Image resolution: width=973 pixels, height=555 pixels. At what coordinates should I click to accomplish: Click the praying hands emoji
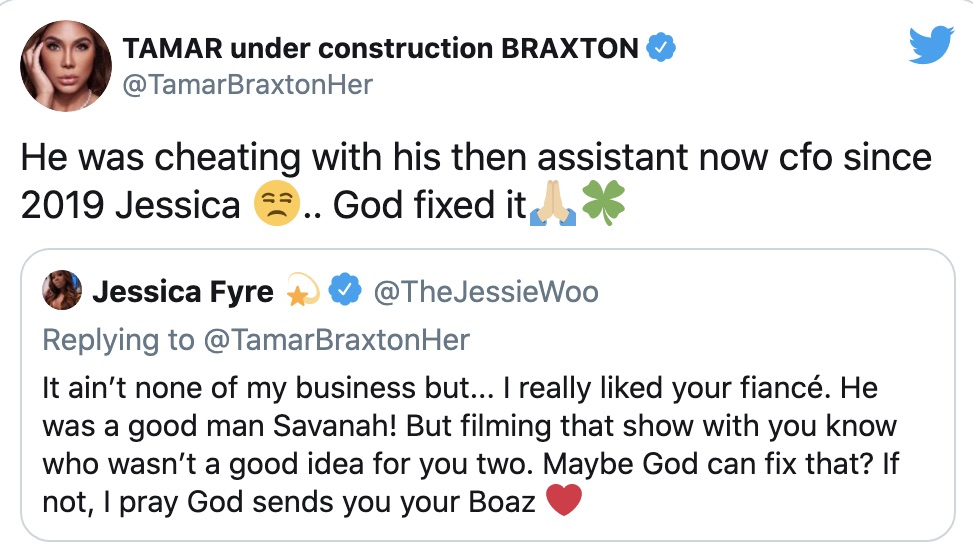coord(557,206)
